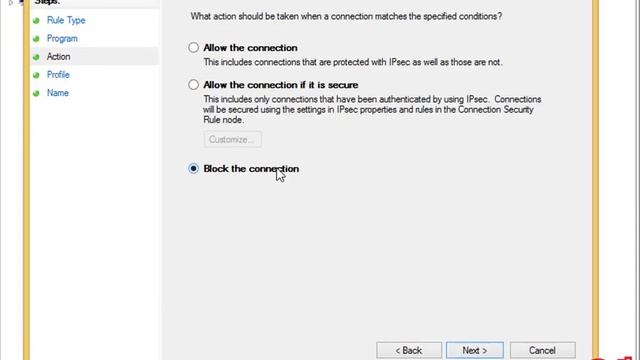640x360 pixels.
Task: Choose 'Allow the connection if it is secure'
Action: click(x=193, y=84)
